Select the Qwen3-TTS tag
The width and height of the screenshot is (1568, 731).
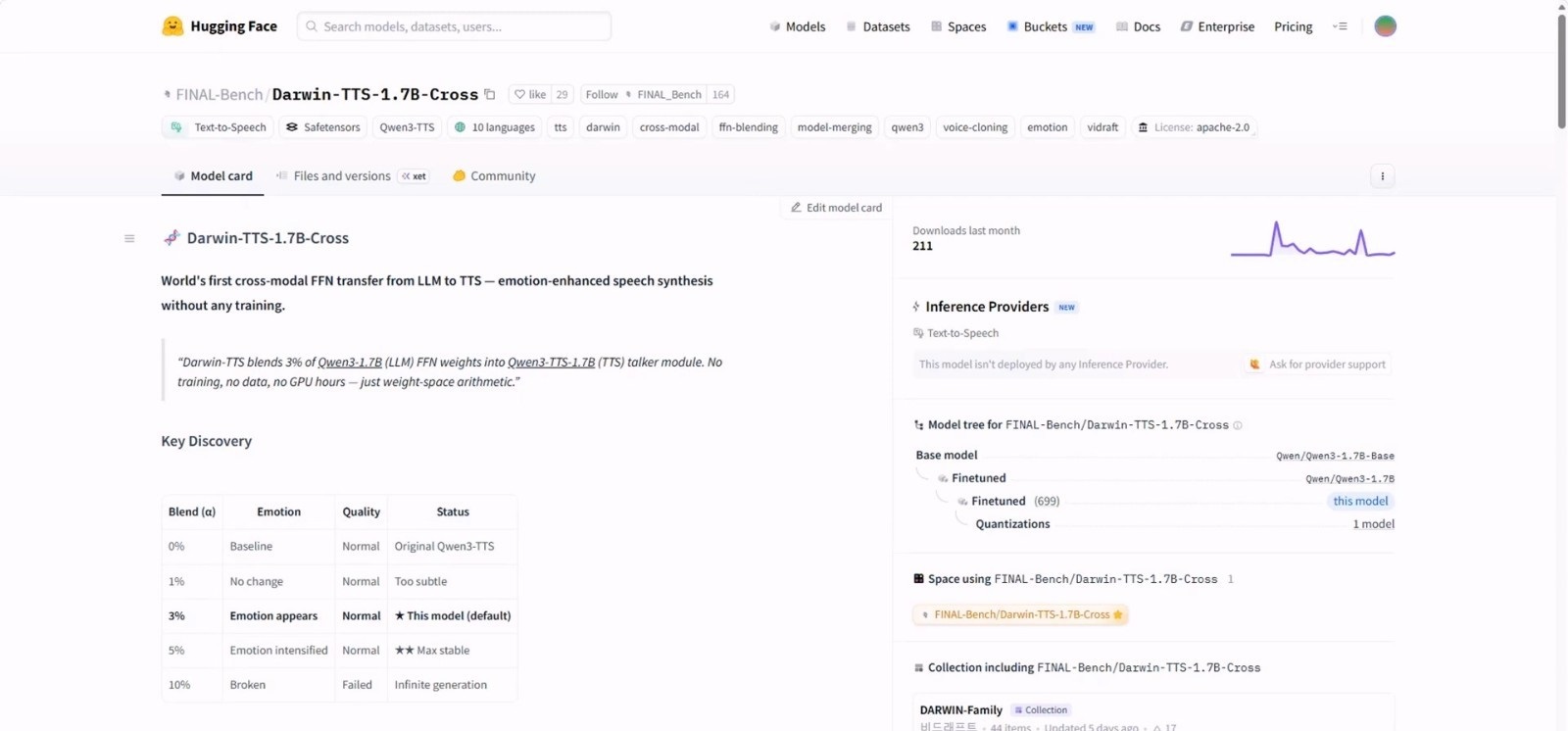407,127
